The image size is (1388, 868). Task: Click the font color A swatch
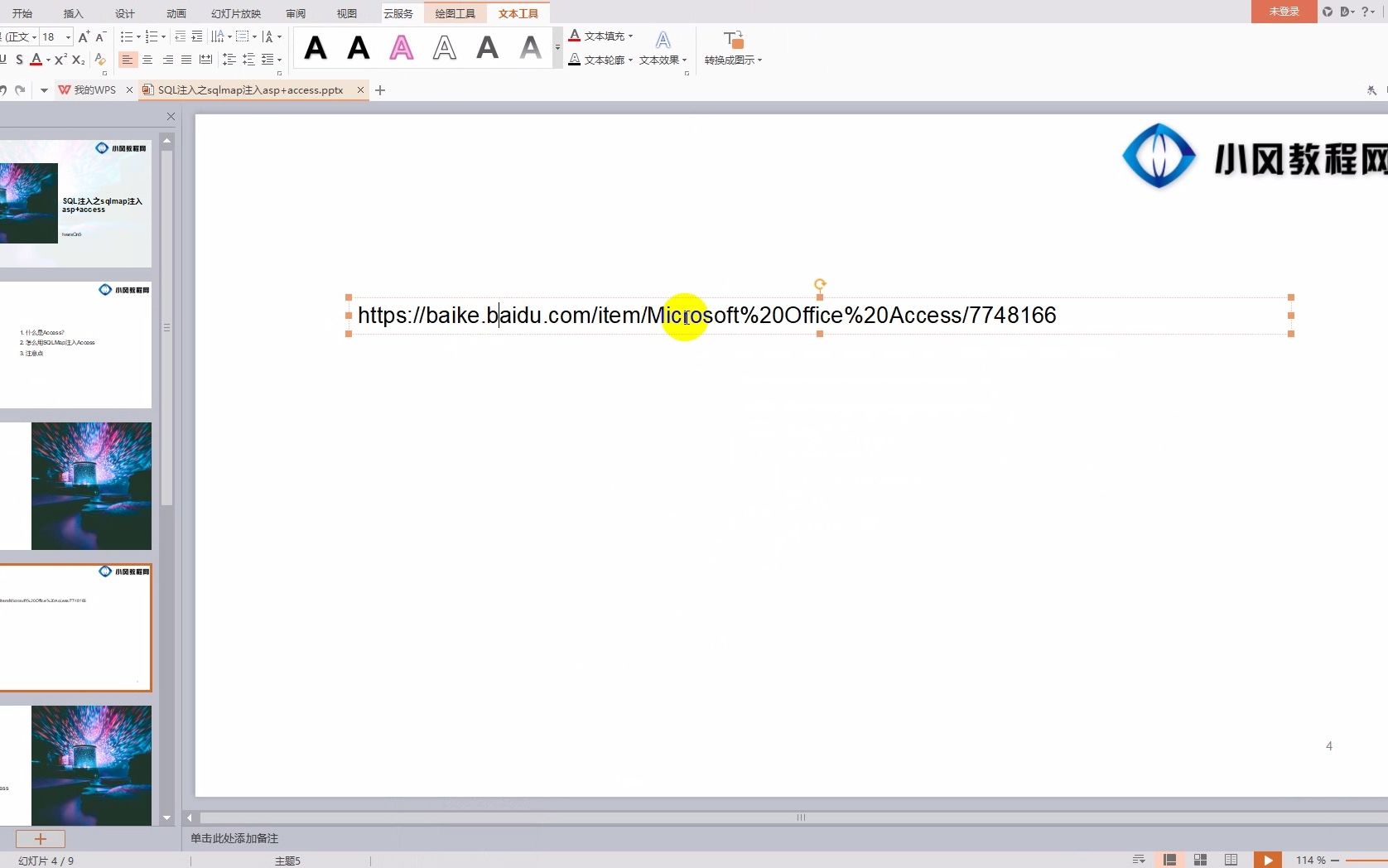[36, 60]
